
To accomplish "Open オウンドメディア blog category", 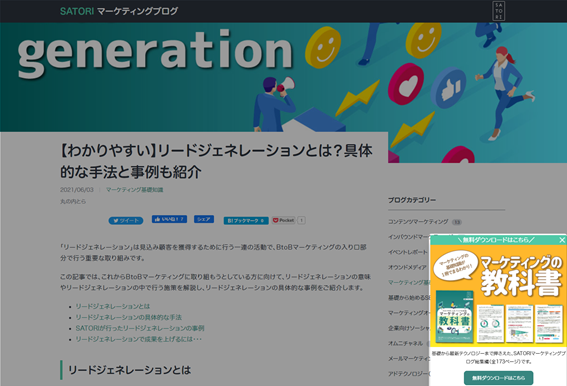I will pos(407,267).
